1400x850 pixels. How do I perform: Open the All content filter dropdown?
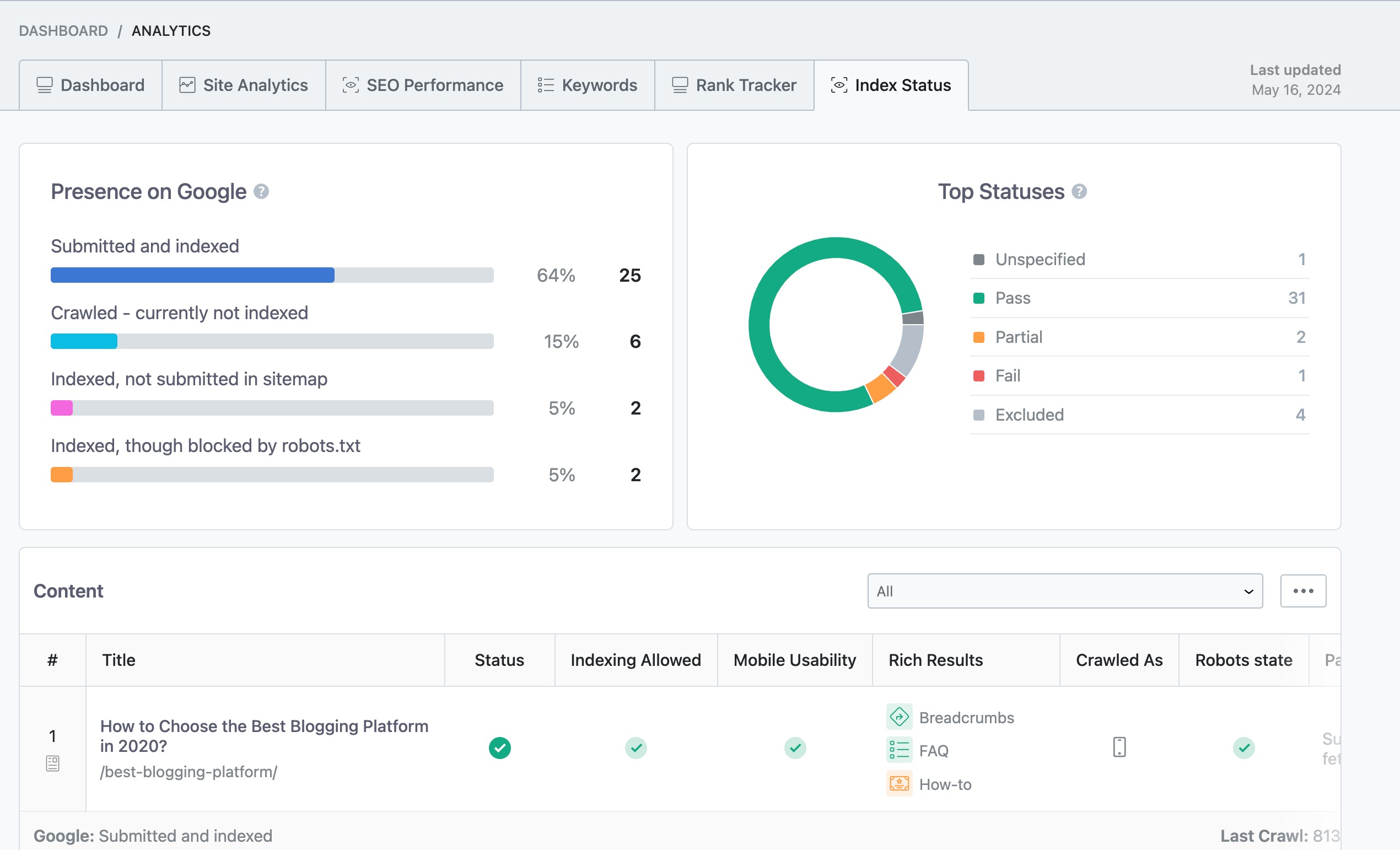[1065, 591]
